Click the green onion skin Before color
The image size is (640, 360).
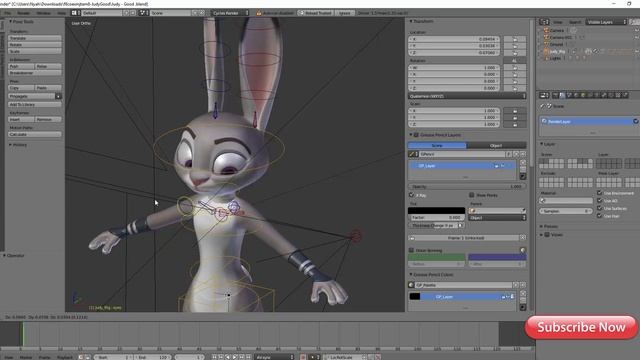436,257
